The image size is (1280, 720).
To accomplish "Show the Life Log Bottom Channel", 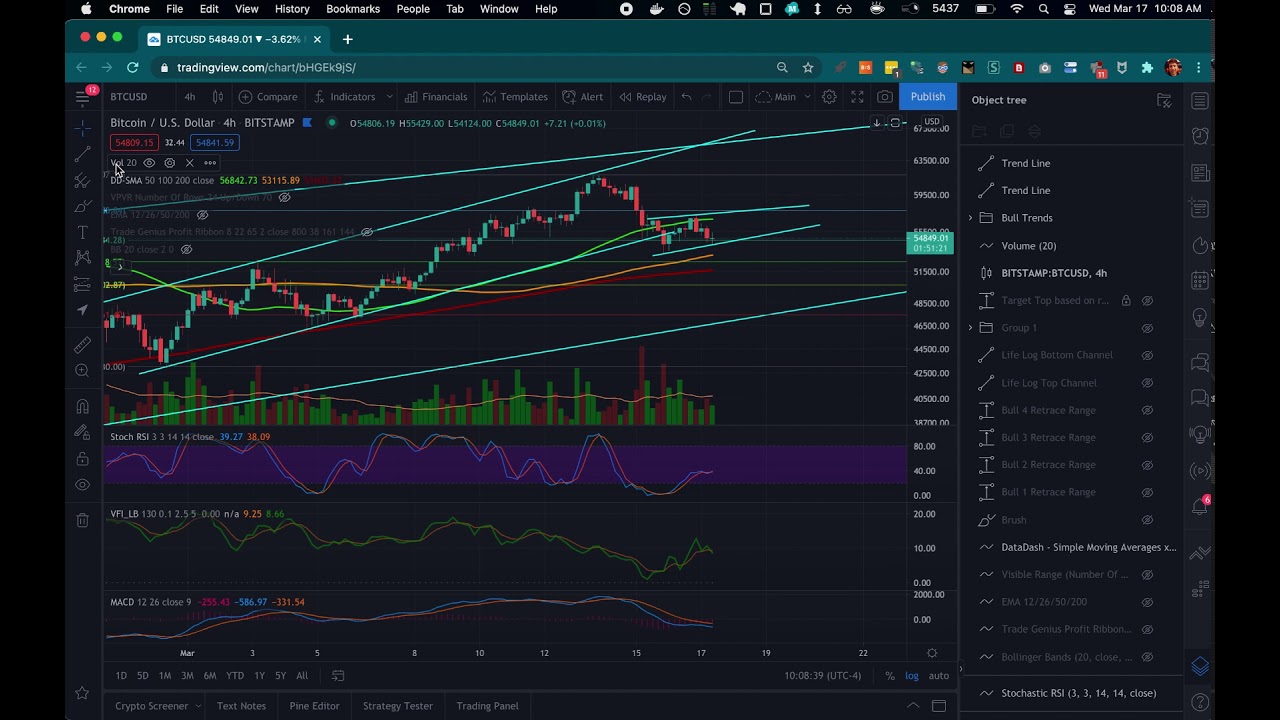I will [1147, 355].
